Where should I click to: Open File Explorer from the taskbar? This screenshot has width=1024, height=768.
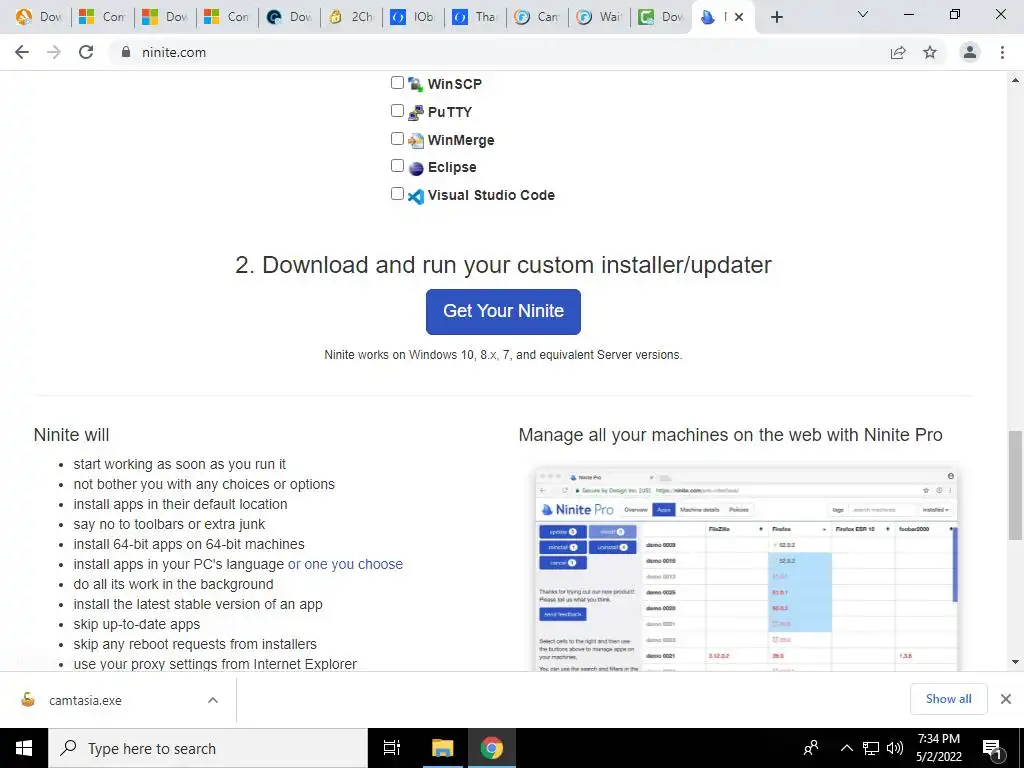[x=442, y=748]
